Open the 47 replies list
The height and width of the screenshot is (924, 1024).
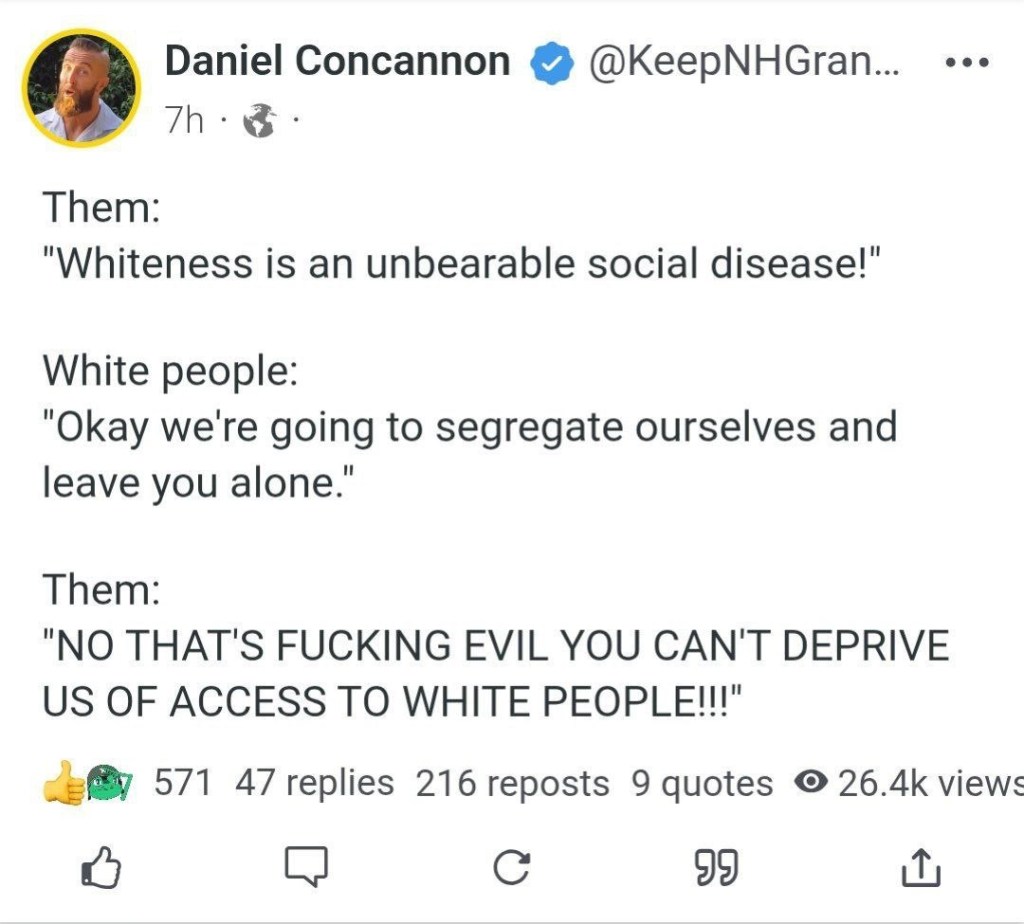pyautogui.click(x=314, y=783)
